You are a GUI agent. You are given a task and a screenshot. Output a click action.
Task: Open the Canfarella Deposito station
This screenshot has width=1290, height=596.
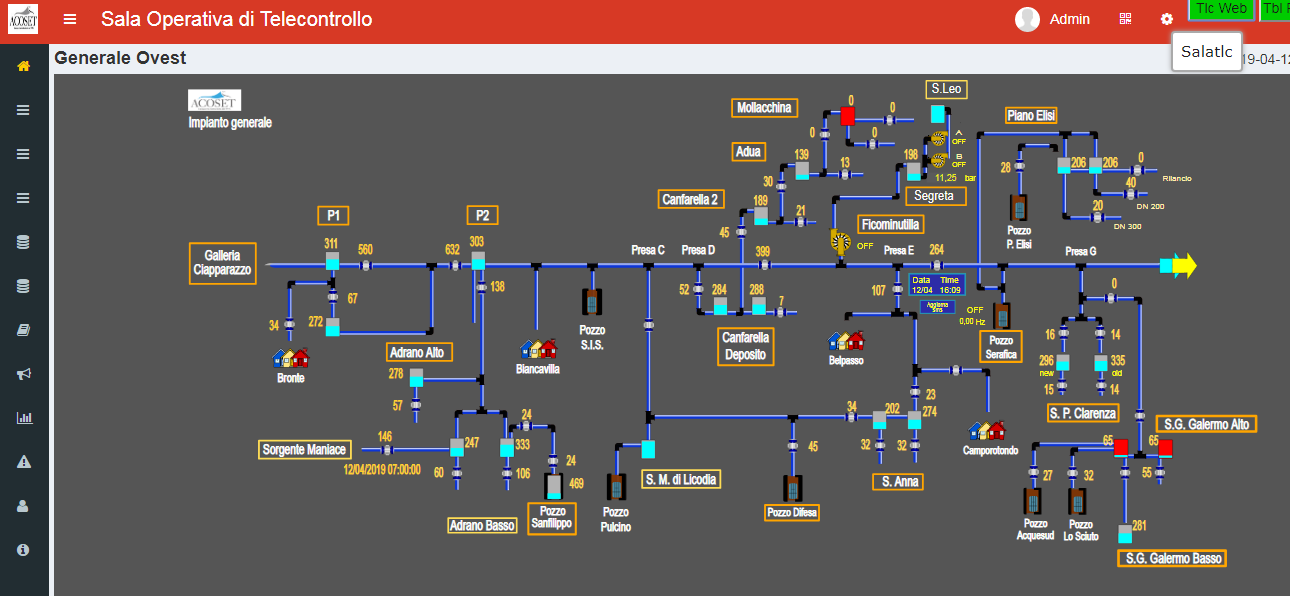(745, 346)
